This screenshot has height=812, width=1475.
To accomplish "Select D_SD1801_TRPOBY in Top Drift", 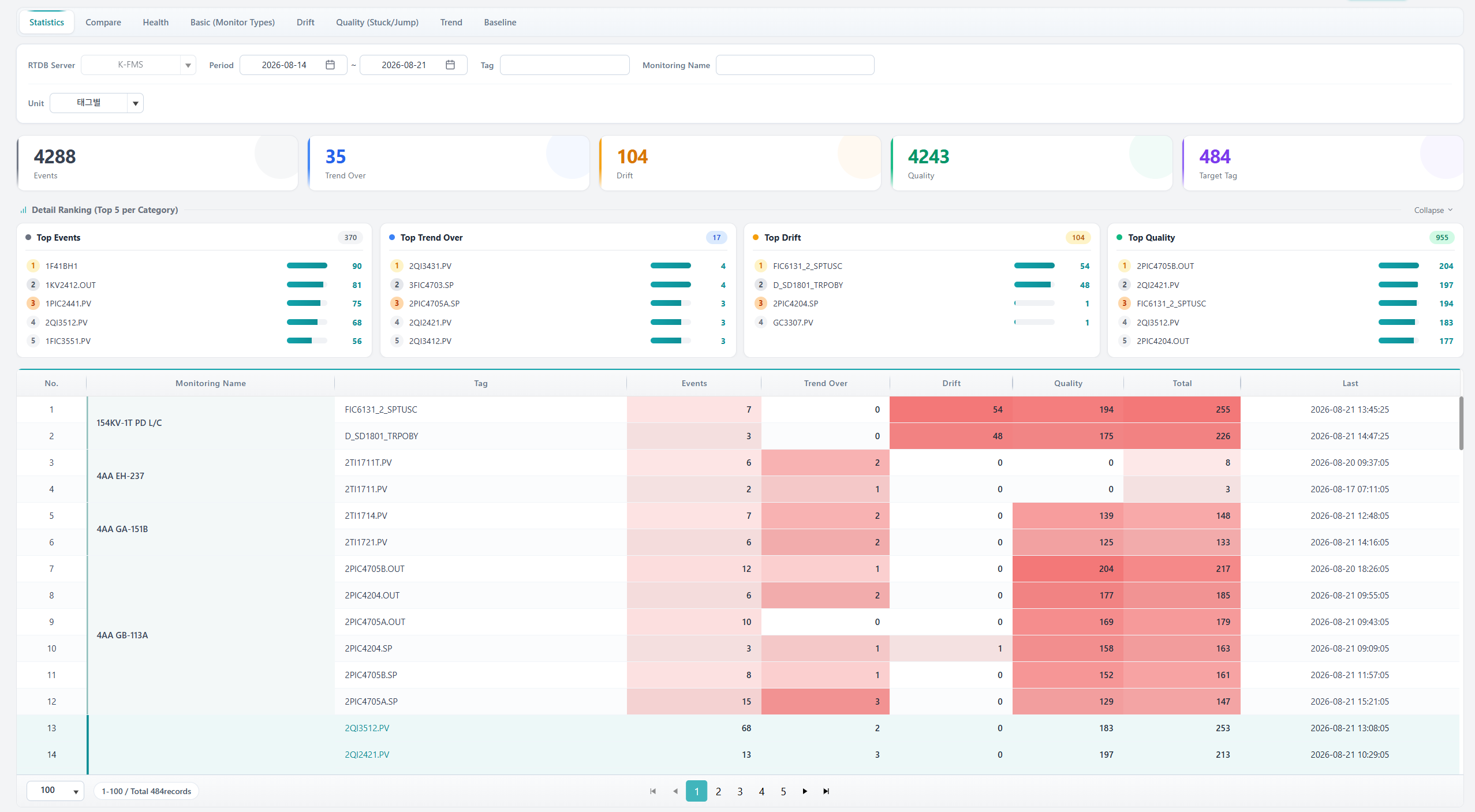I will coord(808,285).
